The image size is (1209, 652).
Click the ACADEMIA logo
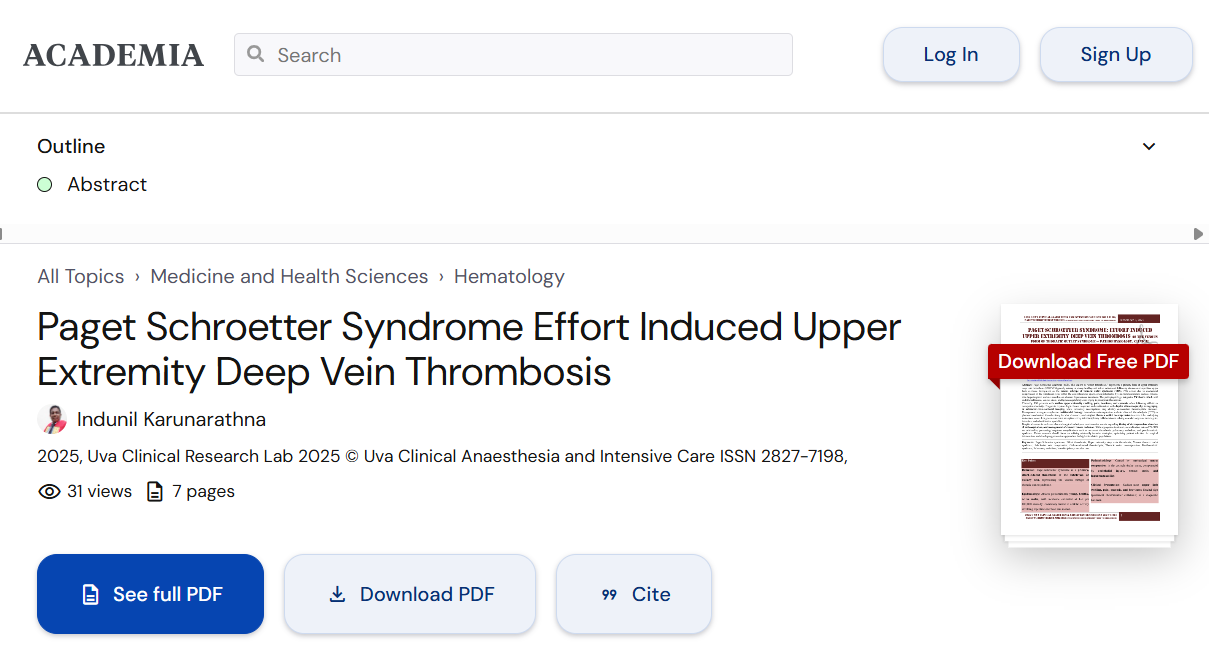pos(113,55)
